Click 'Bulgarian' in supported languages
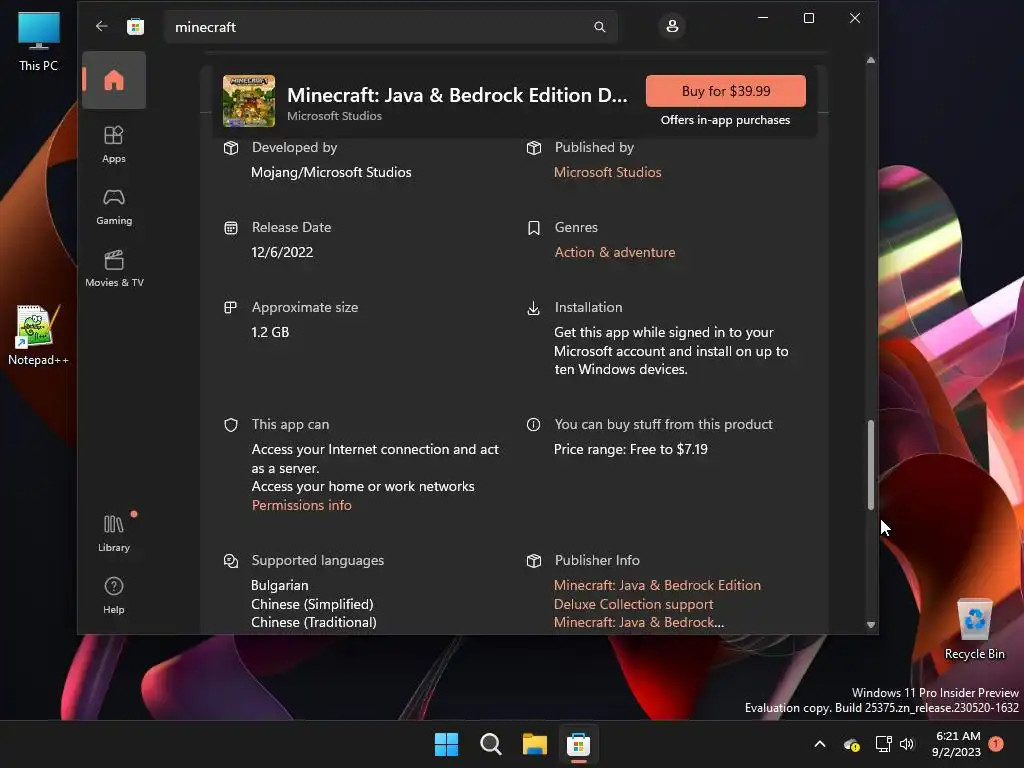Image resolution: width=1024 pixels, height=768 pixels. point(280,585)
